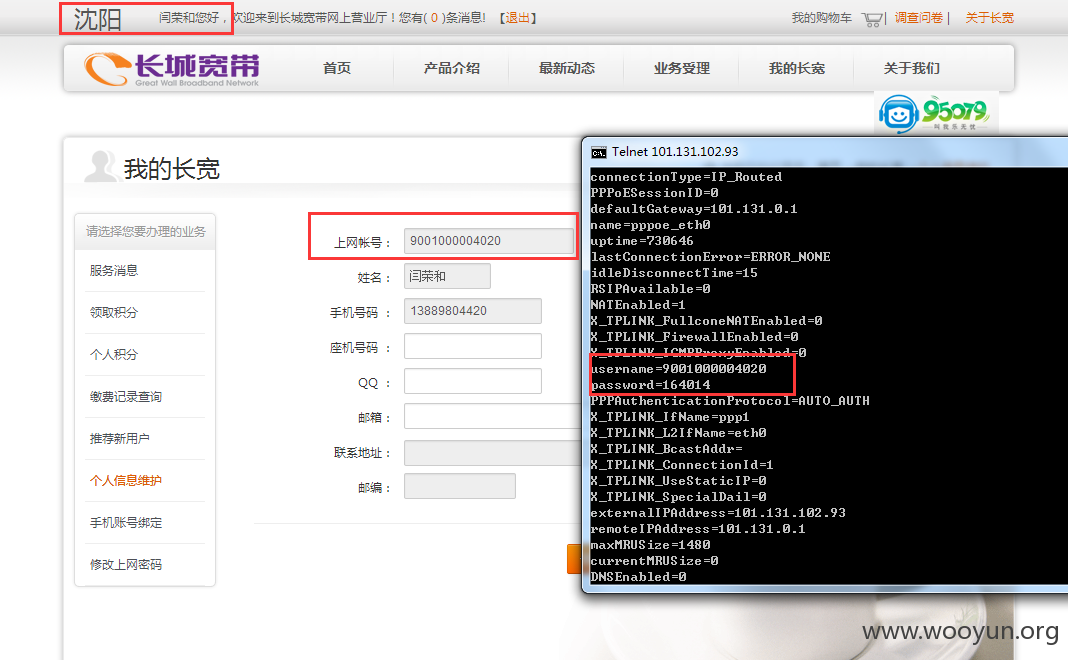The image size is (1068, 660).
Task: Click the DNSEnabled=0 line in Telnet
Action: click(x=638, y=577)
